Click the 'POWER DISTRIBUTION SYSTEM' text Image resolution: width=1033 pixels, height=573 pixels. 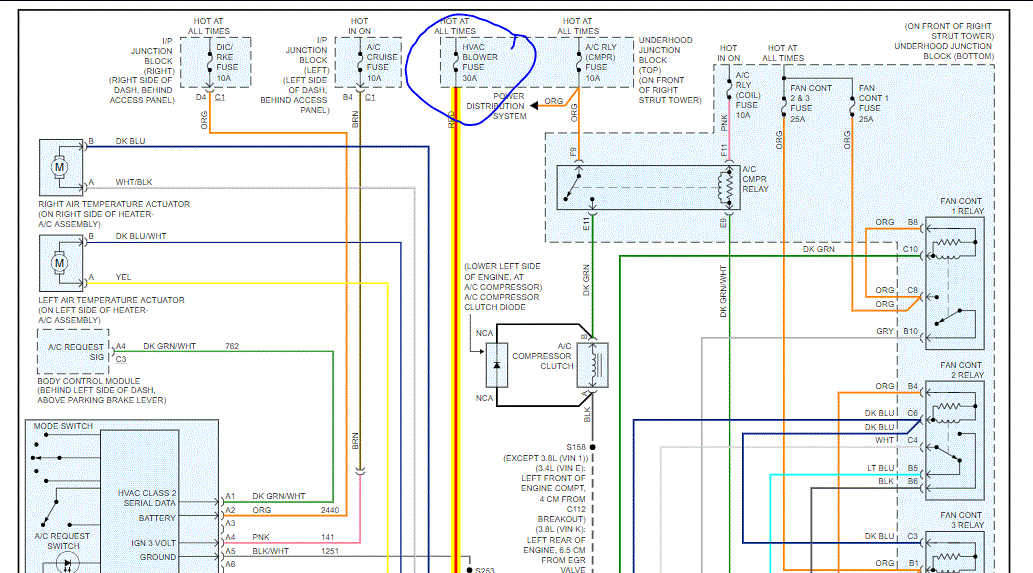pyautogui.click(x=495, y=105)
